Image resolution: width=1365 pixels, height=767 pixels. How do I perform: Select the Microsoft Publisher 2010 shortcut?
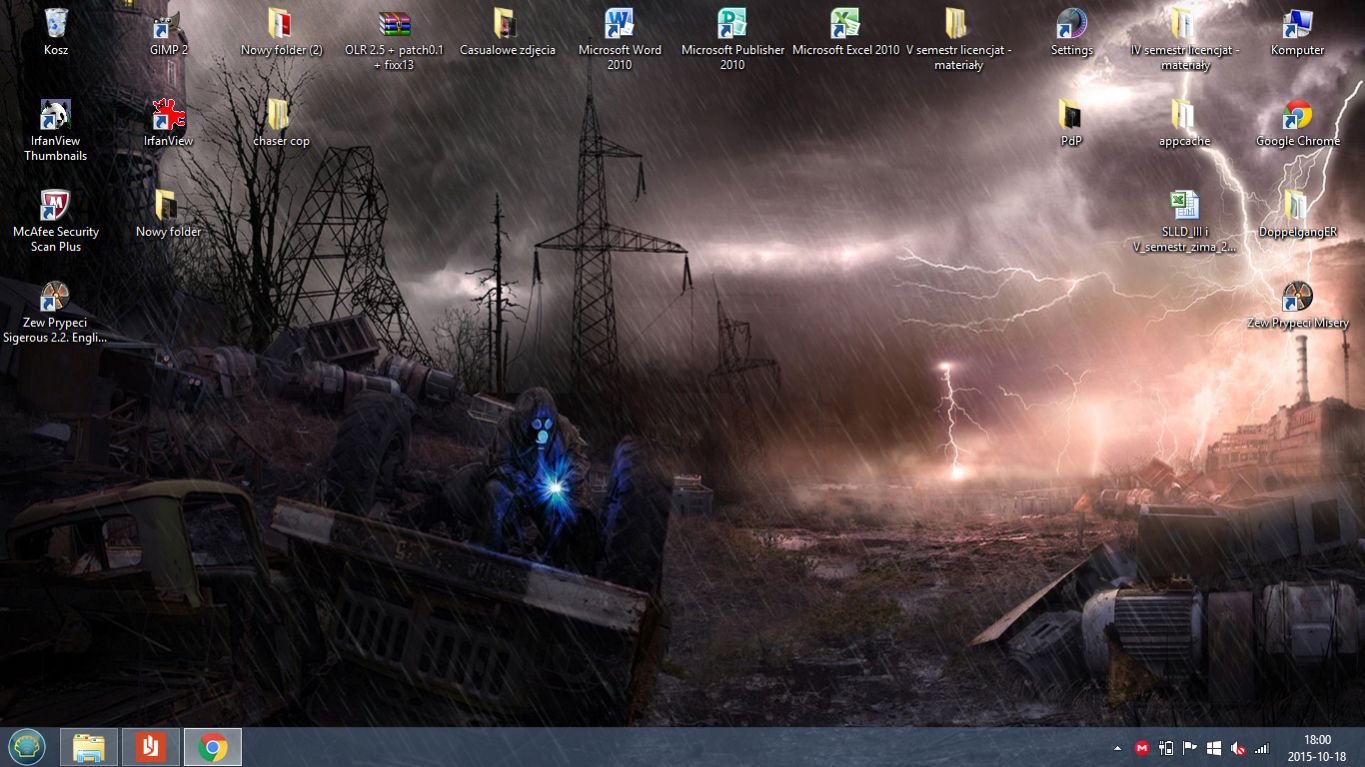point(733,40)
